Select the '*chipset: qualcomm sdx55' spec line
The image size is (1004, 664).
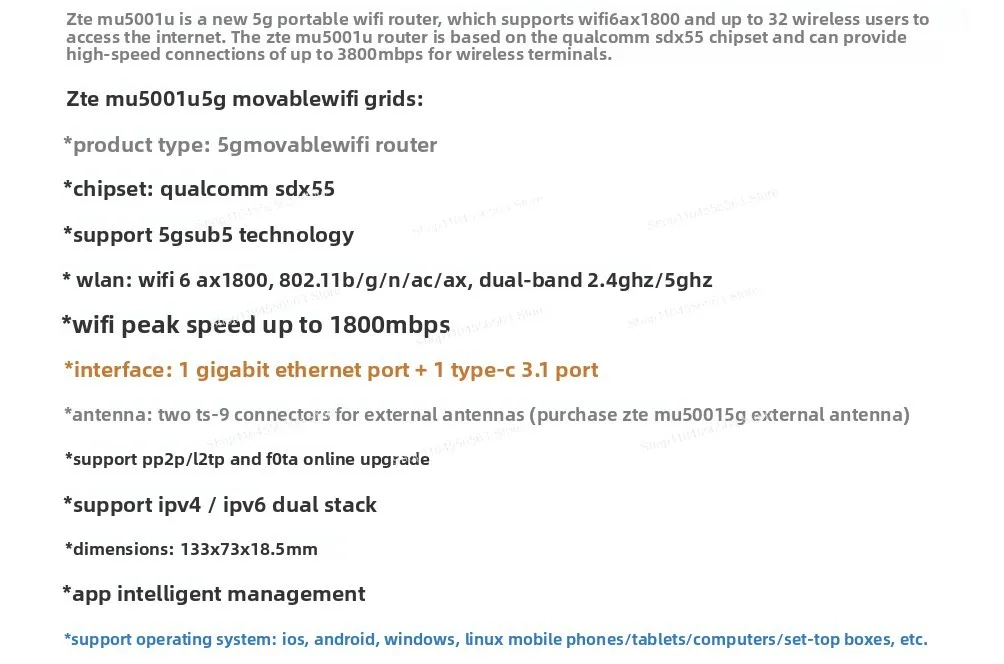coord(199,189)
